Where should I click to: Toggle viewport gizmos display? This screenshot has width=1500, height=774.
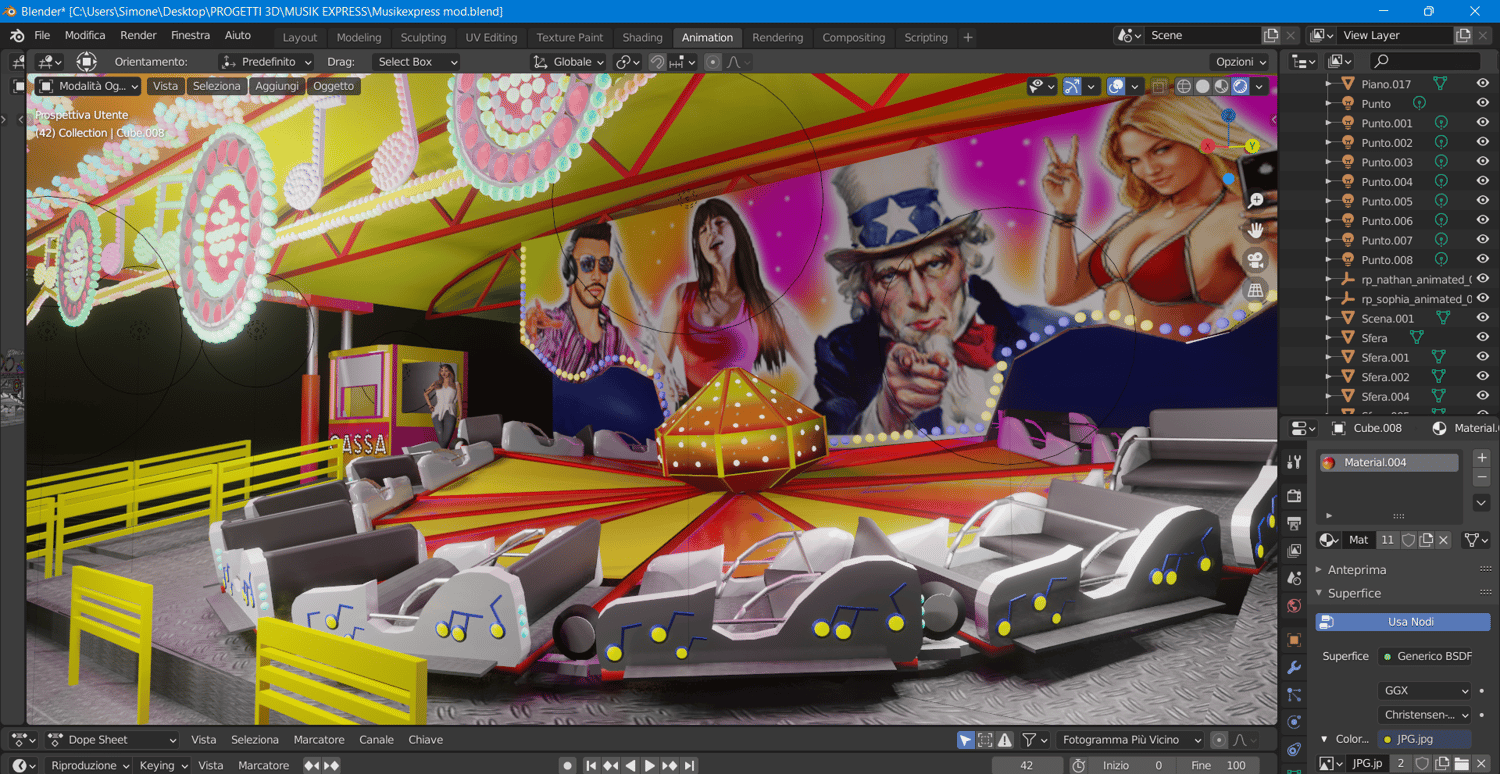point(1072,86)
